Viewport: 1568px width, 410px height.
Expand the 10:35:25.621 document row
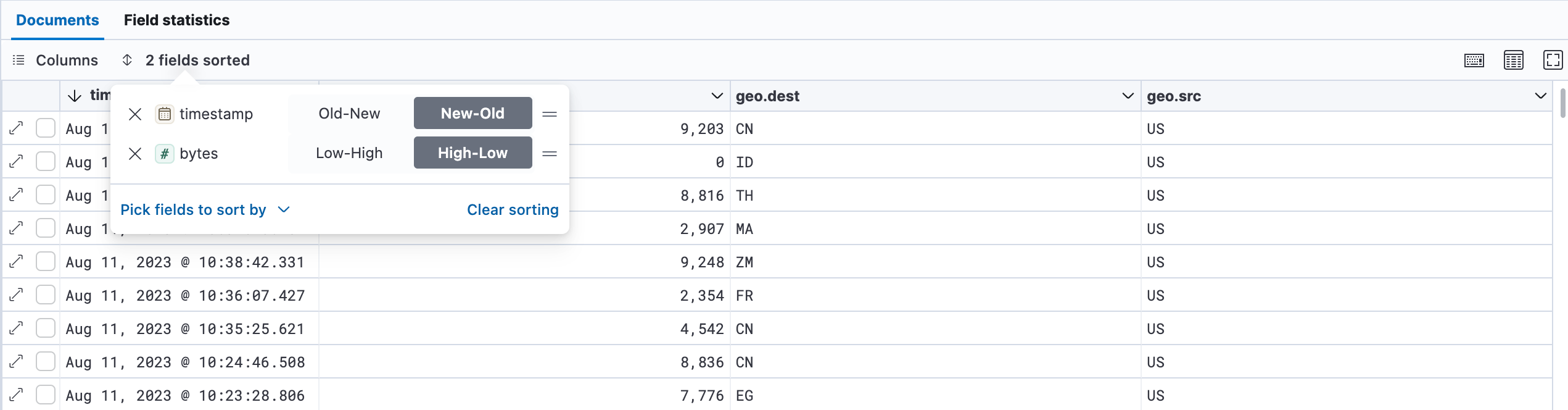tap(17, 328)
